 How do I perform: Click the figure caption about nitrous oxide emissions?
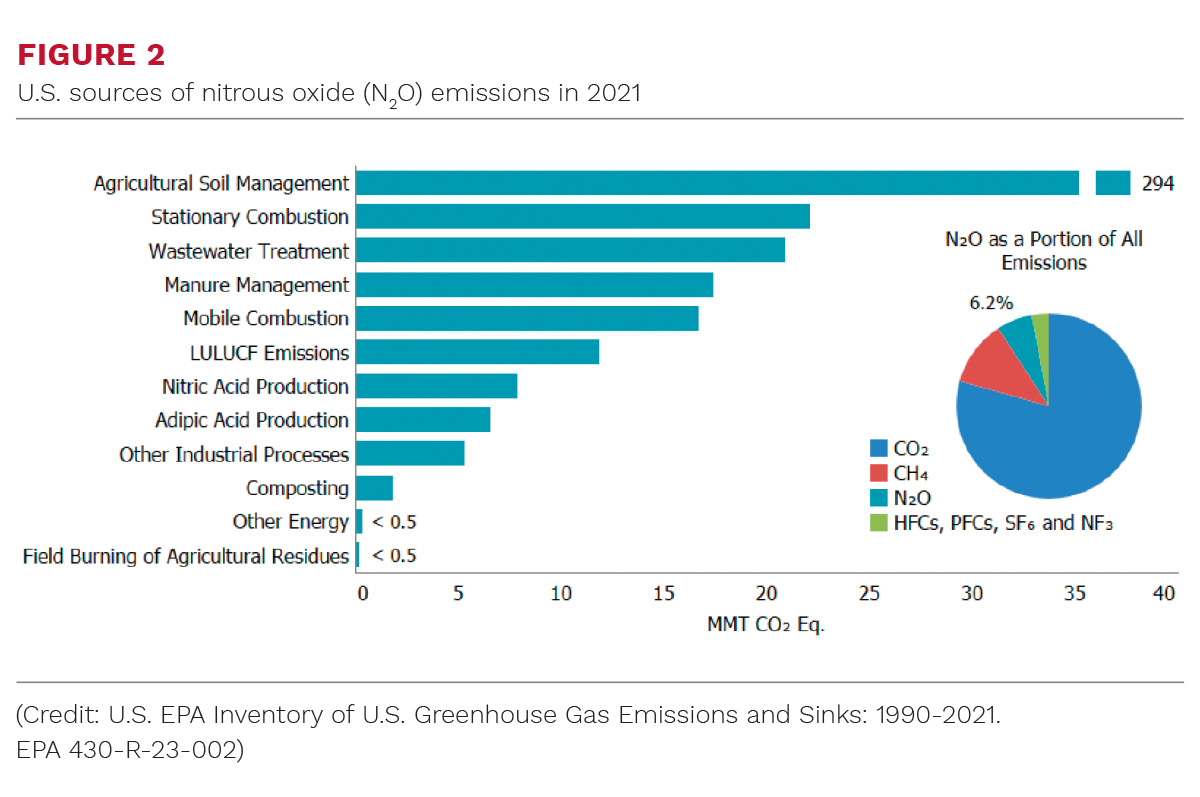coord(328,95)
